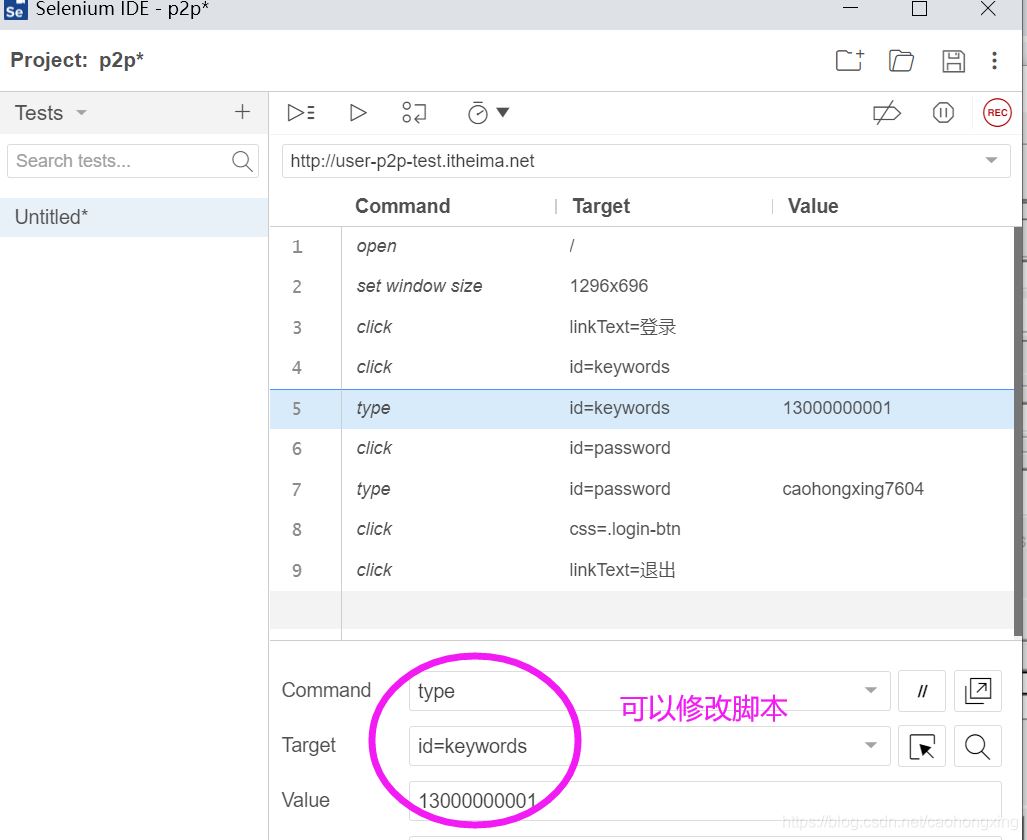Click search icon in tests search box
Image resolution: width=1027 pixels, height=840 pixels.
pos(242,161)
